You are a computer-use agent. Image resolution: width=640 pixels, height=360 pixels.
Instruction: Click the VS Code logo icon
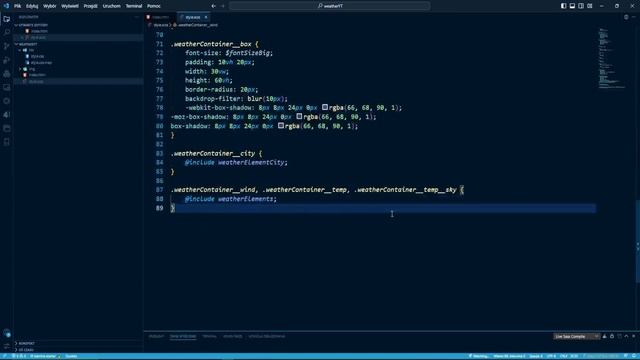pyautogui.click(x=6, y=6)
